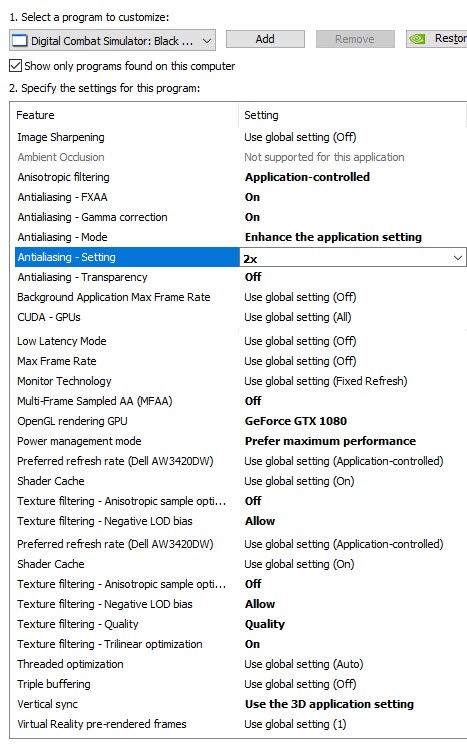The image size is (467, 752).
Task: Click the Add button
Action: (265, 39)
